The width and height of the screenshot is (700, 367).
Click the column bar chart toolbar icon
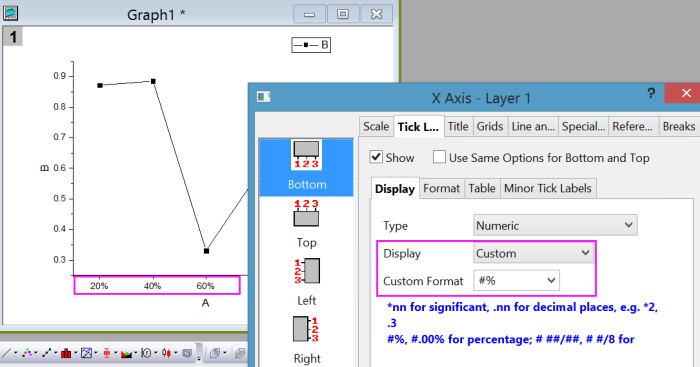pyautogui.click(x=66, y=353)
